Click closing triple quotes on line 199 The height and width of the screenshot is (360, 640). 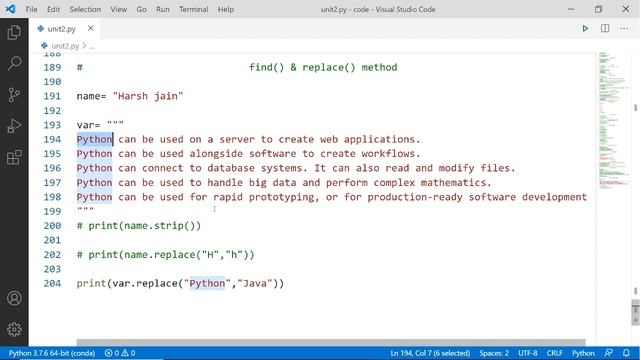click(x=85, y=210)
